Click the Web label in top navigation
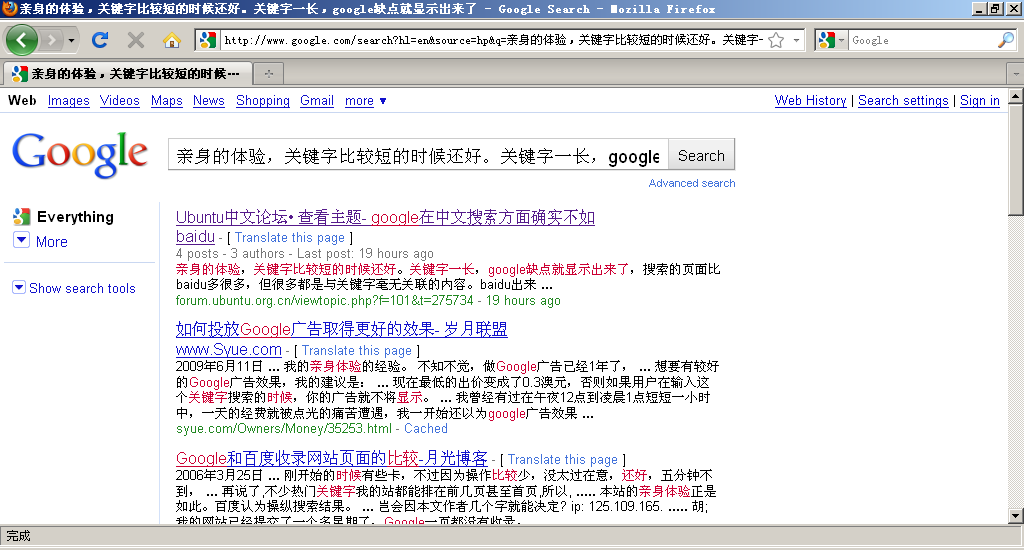 tap(22, 101)
